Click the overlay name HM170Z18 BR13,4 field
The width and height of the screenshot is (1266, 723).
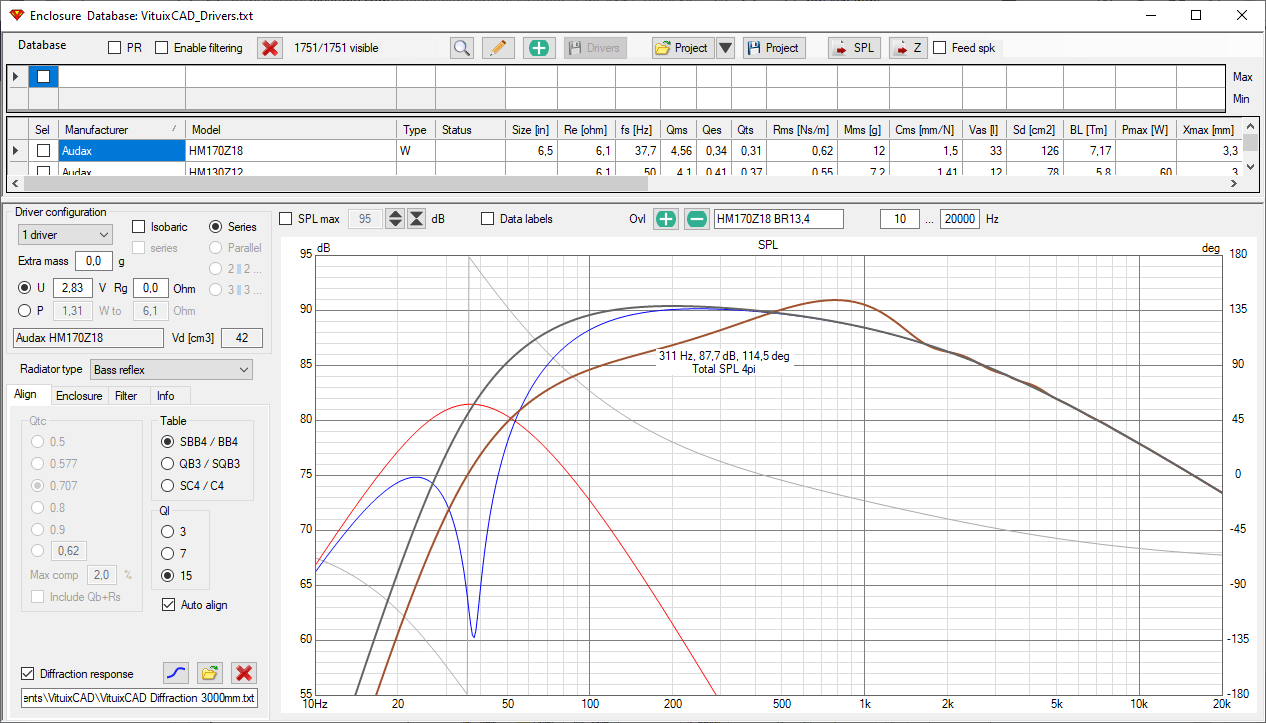click(778, 219)
